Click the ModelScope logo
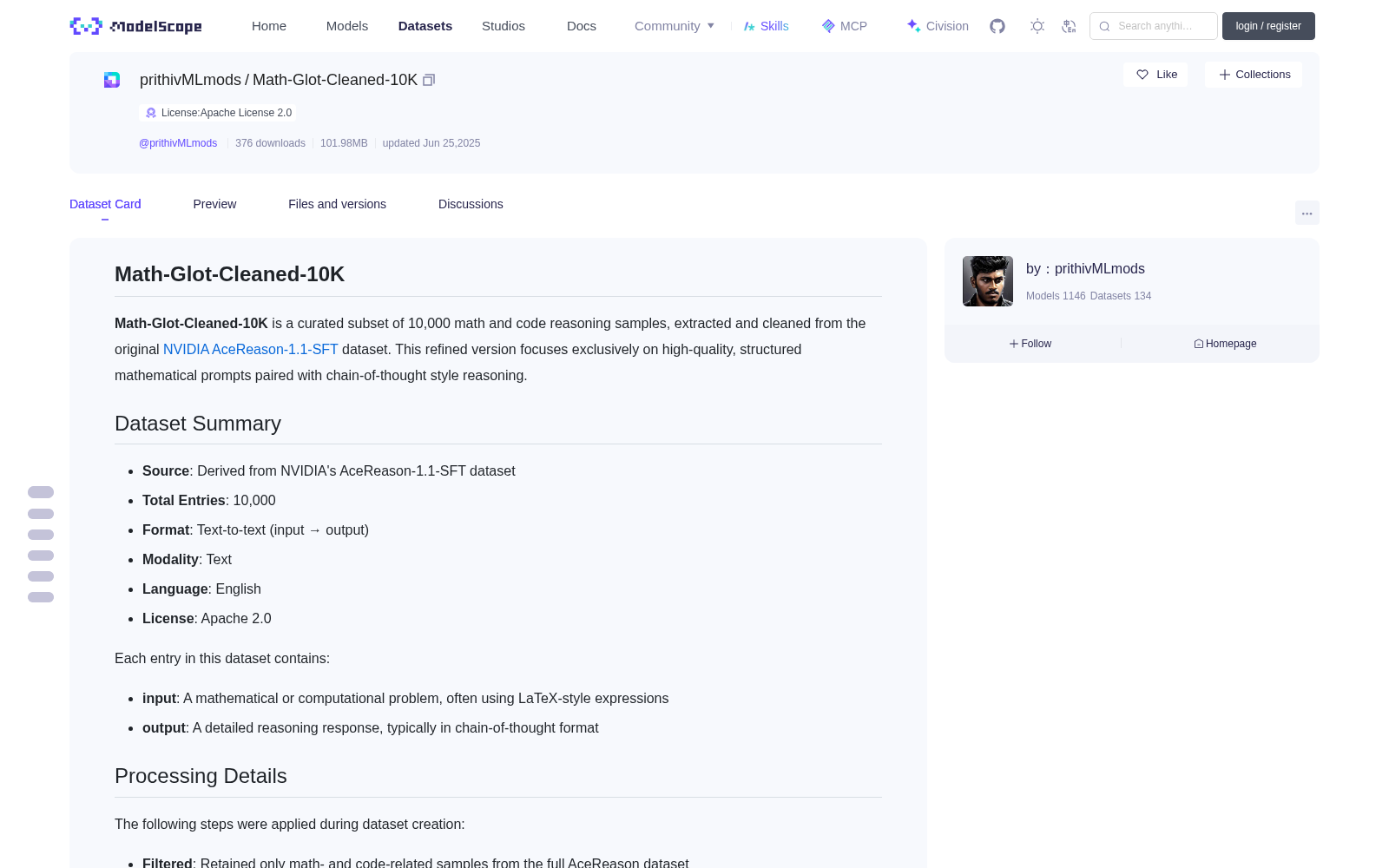This screenshot has width=1389, height=868. [x=136, y=26]
